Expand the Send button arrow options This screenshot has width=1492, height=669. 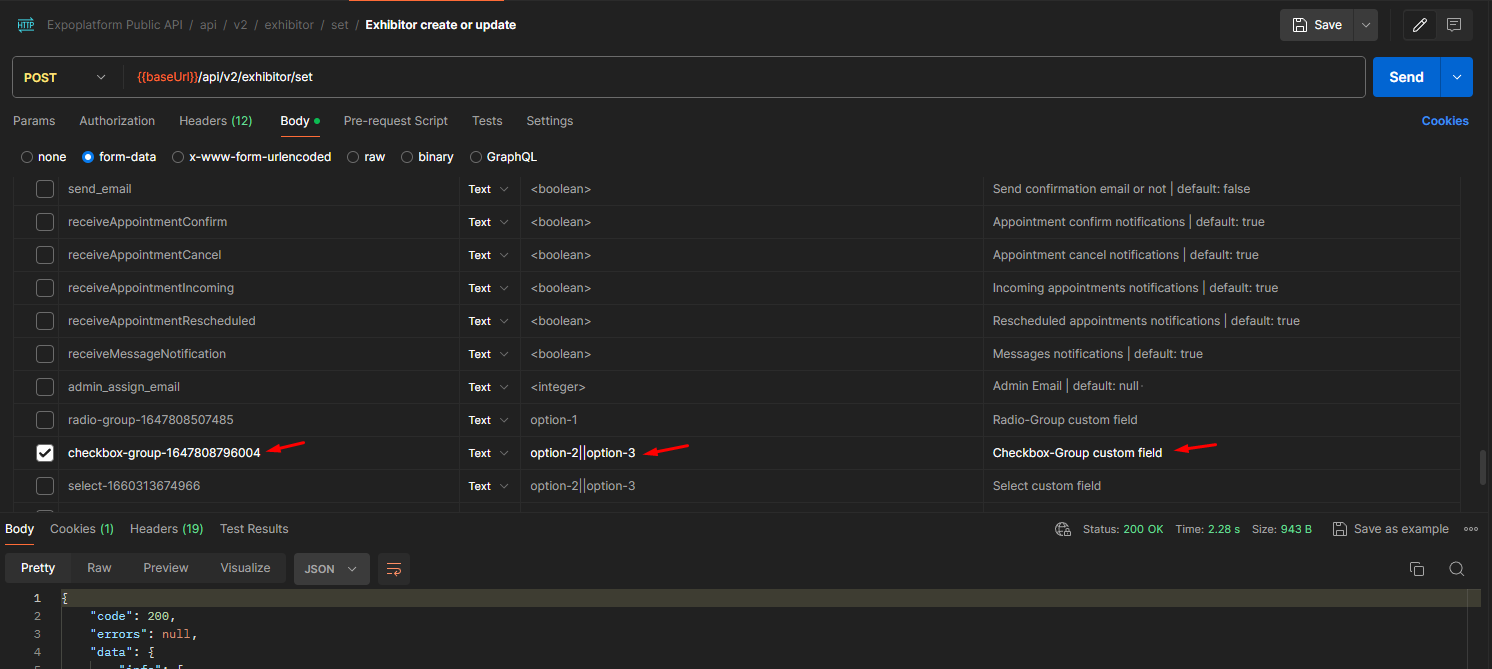click(1456, 77)
